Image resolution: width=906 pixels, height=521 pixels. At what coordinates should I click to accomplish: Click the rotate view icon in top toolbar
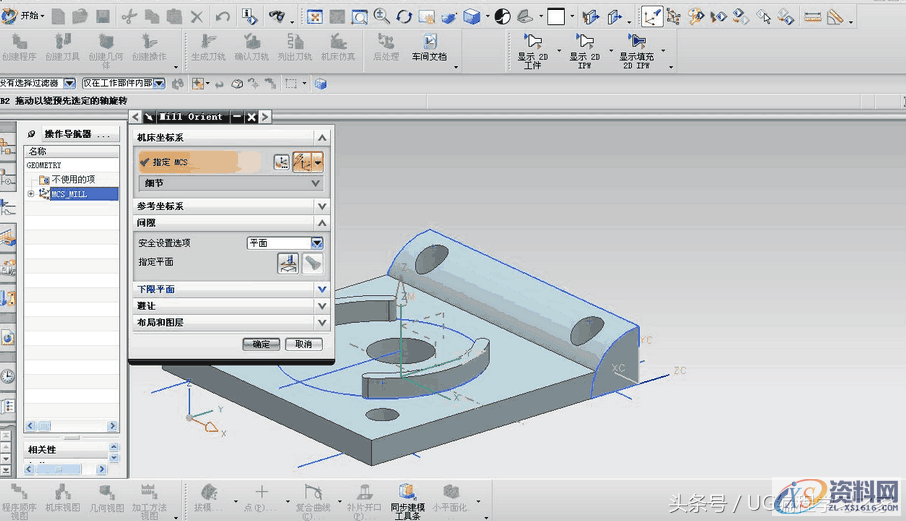pos(404,17)
